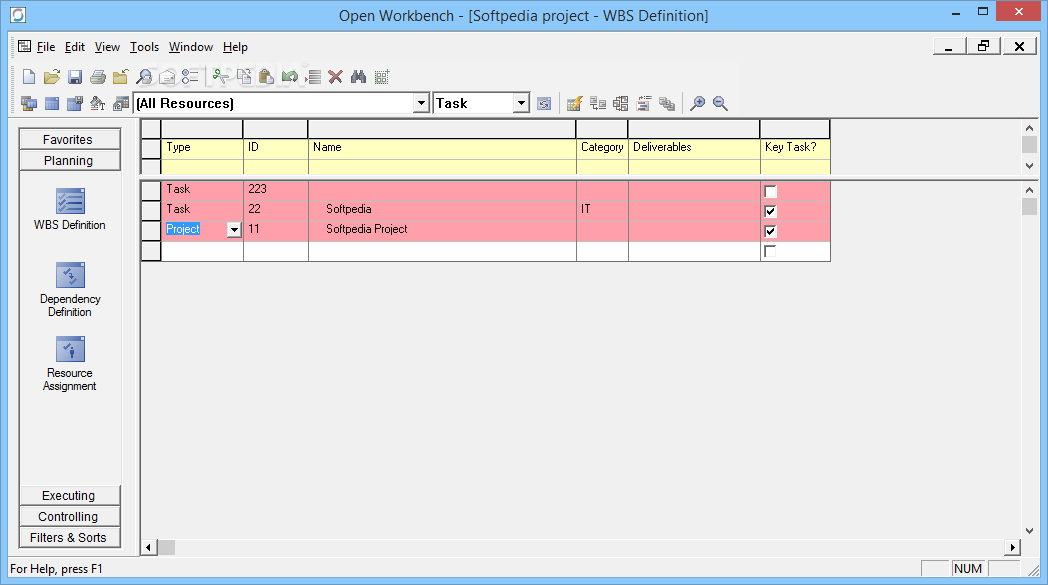Open Find with binoculars icon
The width and height of the screenshot is (1048, 585).
click(359, 77)
